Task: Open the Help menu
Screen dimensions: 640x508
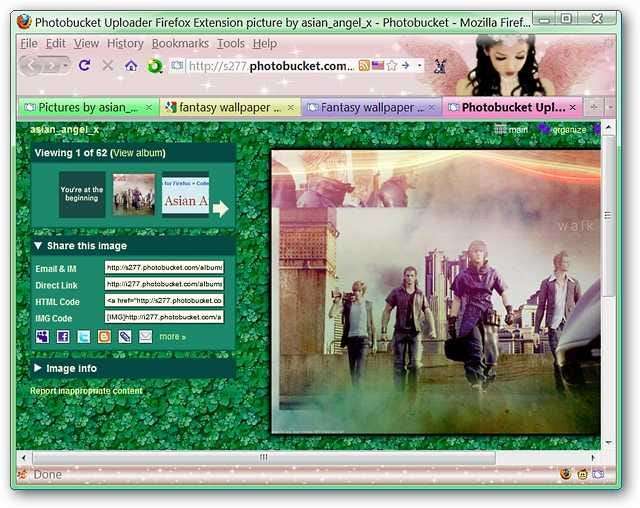Action: click(265, 43)
